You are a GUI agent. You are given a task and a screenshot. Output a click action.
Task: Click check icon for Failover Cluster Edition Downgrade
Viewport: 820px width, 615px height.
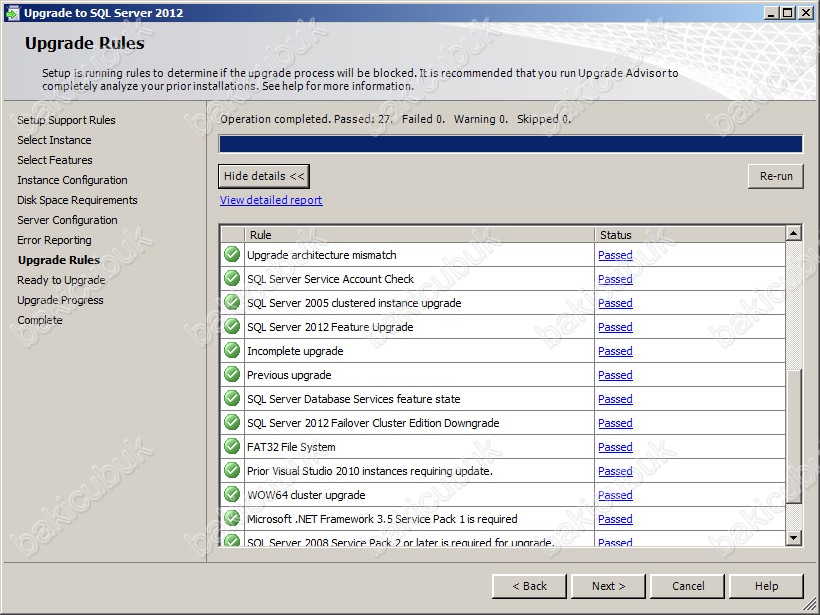[x=232, y=423]
